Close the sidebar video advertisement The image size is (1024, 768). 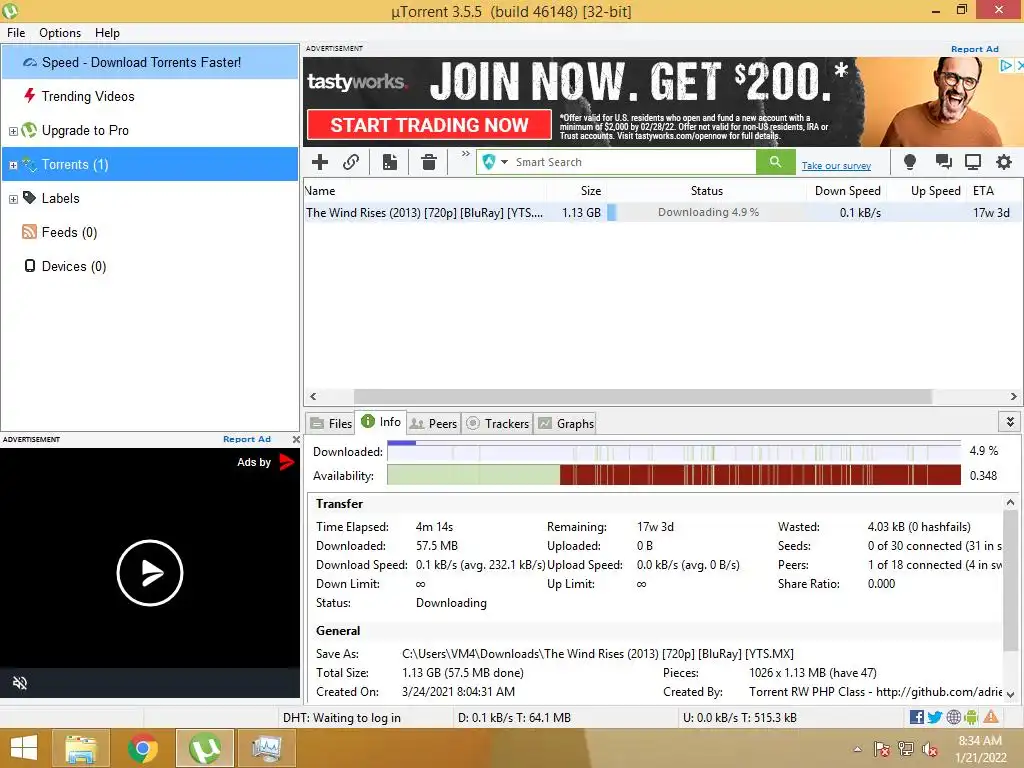pyautogui.click(x=296, y=440)
